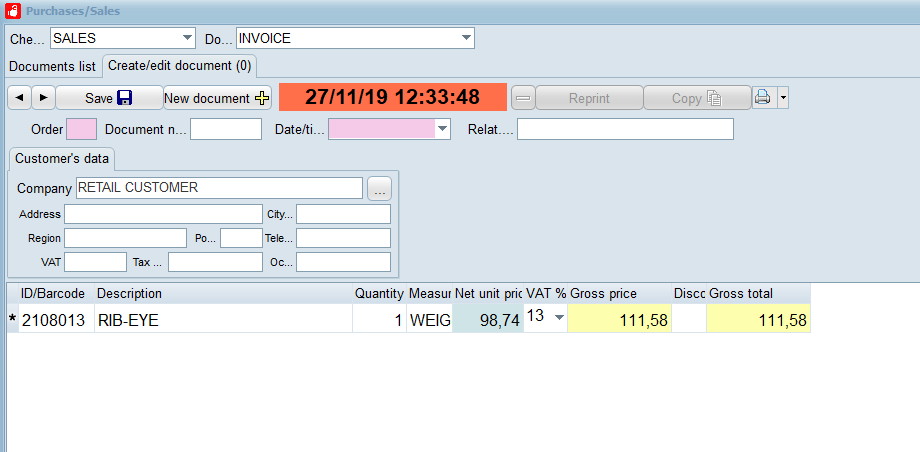Open customer browse button with ellipsis
Image resolution: width=920 pixels, height=452 pixels.
[x=380, y=189]
